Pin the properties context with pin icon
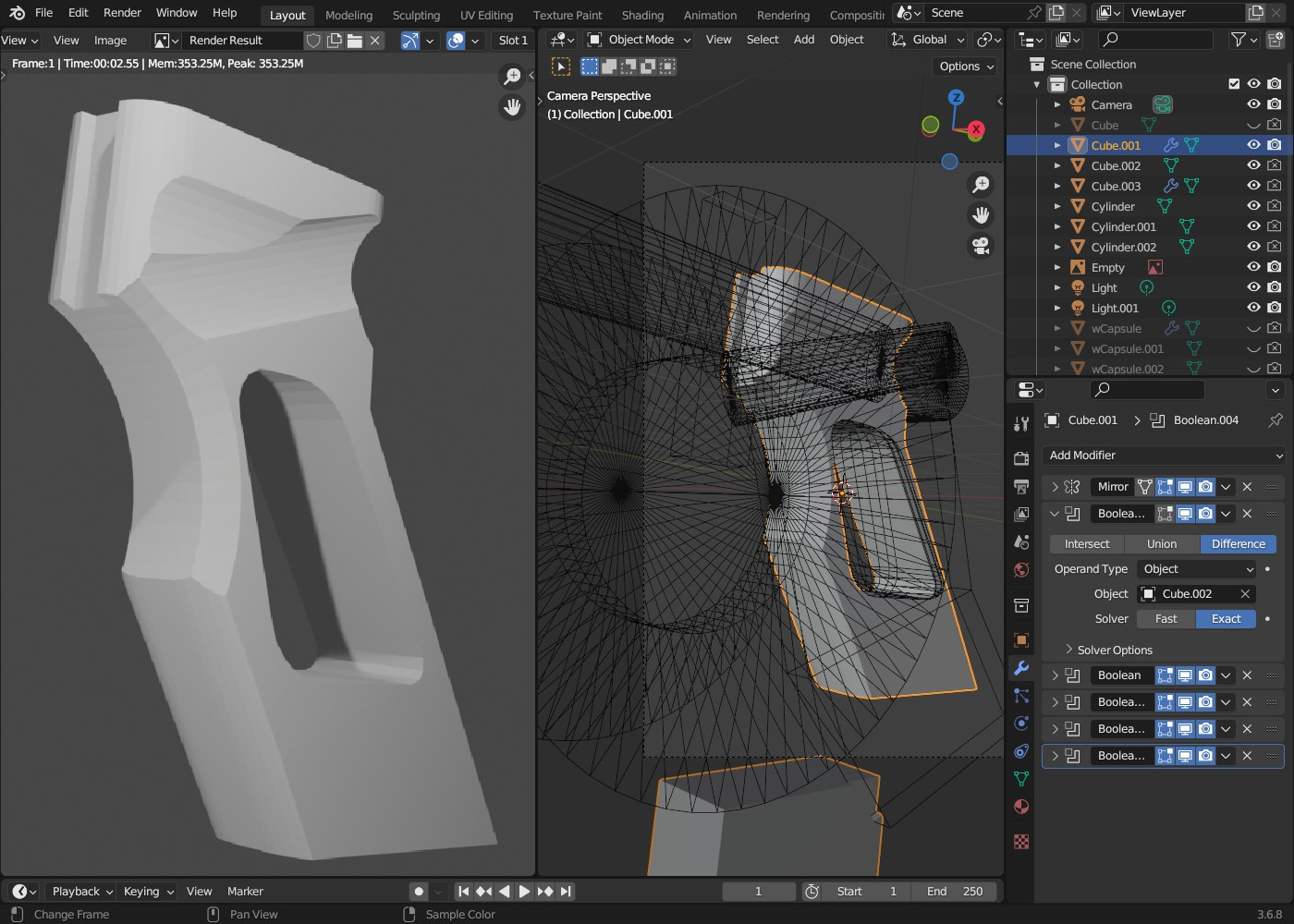Viewport: 1294px width, 924px height. 1276,419
